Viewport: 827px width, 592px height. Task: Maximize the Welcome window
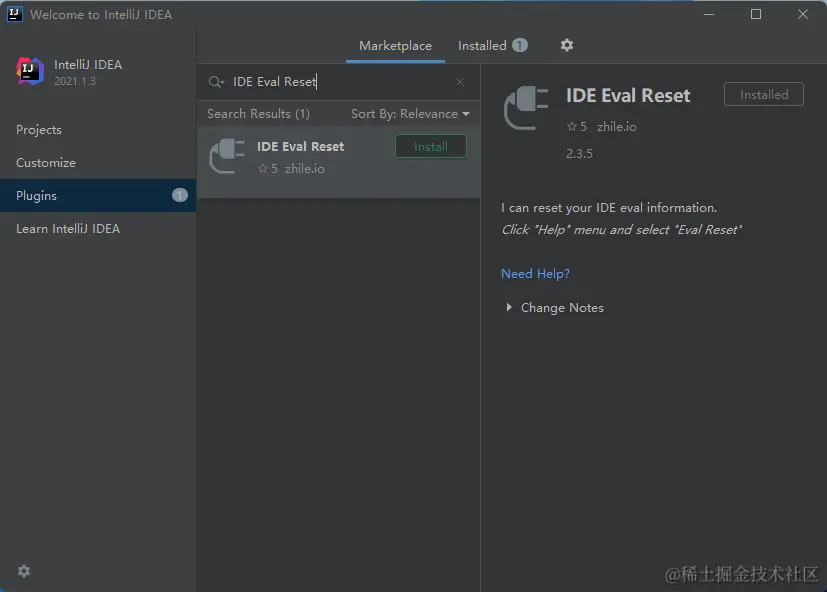point(756,14)
